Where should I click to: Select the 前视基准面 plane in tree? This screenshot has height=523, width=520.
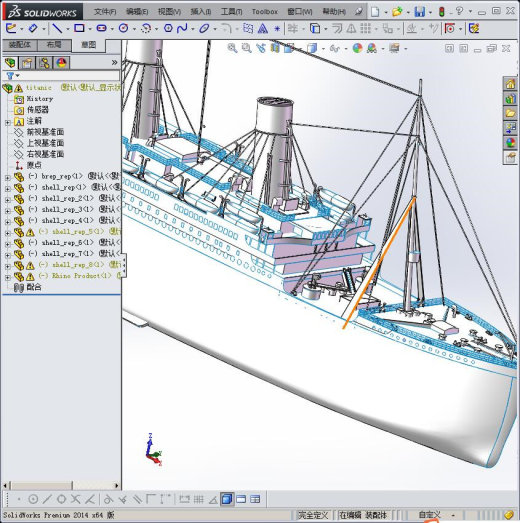click(x=45, y=132)
